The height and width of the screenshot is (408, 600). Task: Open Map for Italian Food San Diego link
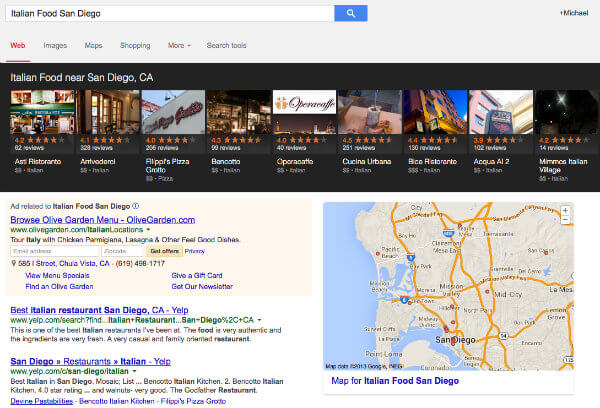click(x=395, y=381)
